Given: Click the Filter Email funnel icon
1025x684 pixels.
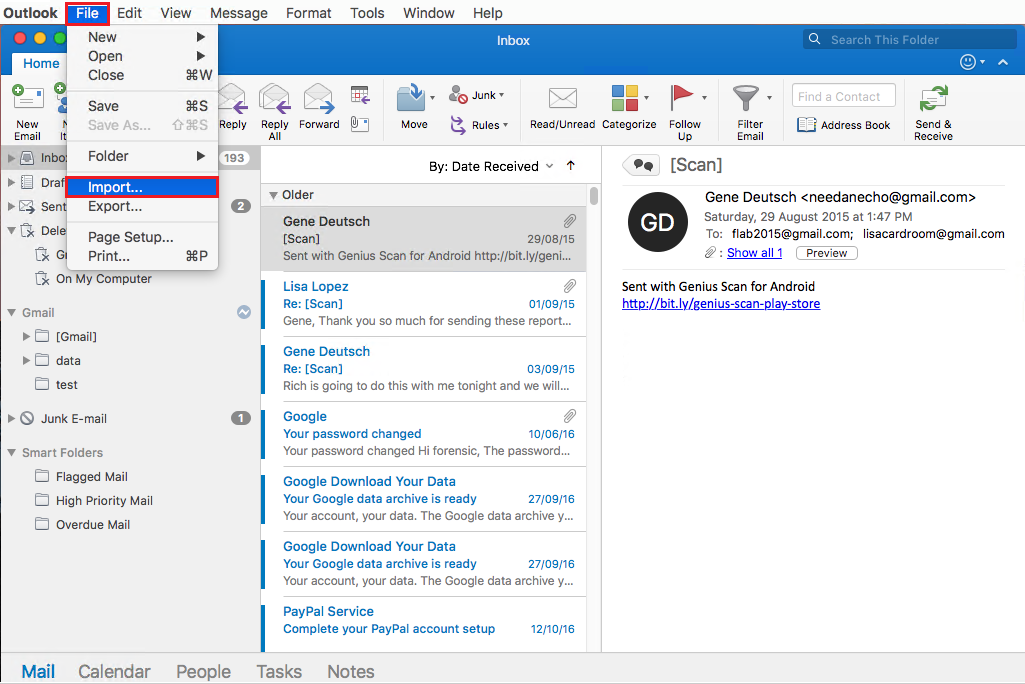Looking at the screenshot, I should tap(746, 98).
